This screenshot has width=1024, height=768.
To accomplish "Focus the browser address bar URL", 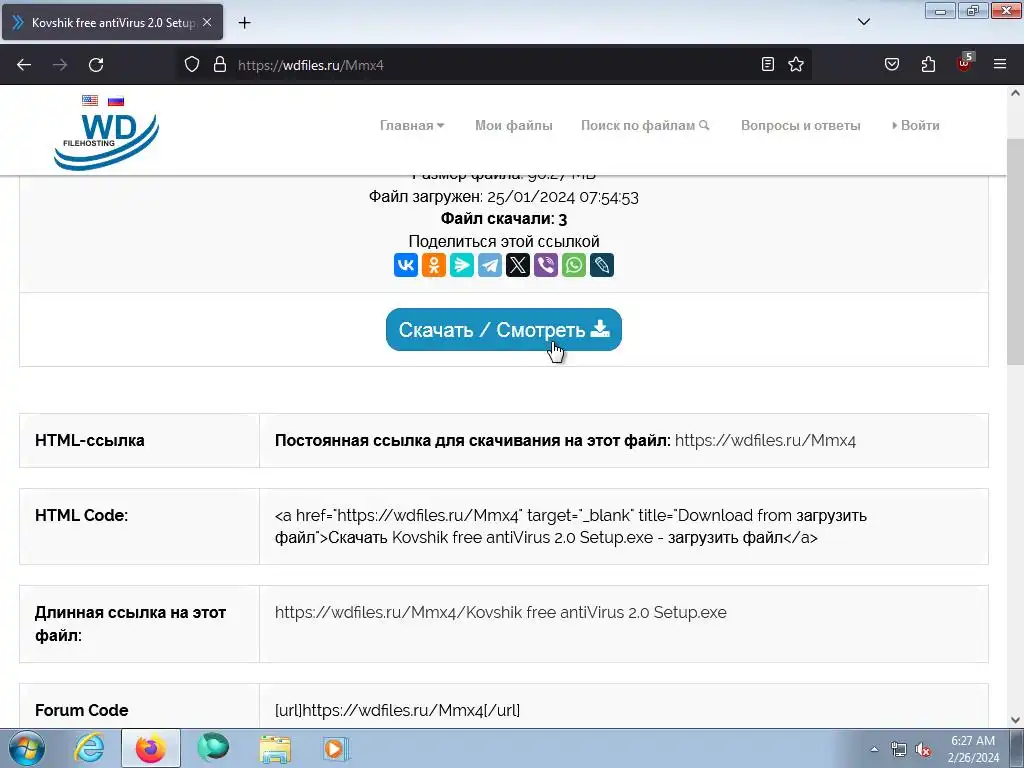I will tap(496, 65).
